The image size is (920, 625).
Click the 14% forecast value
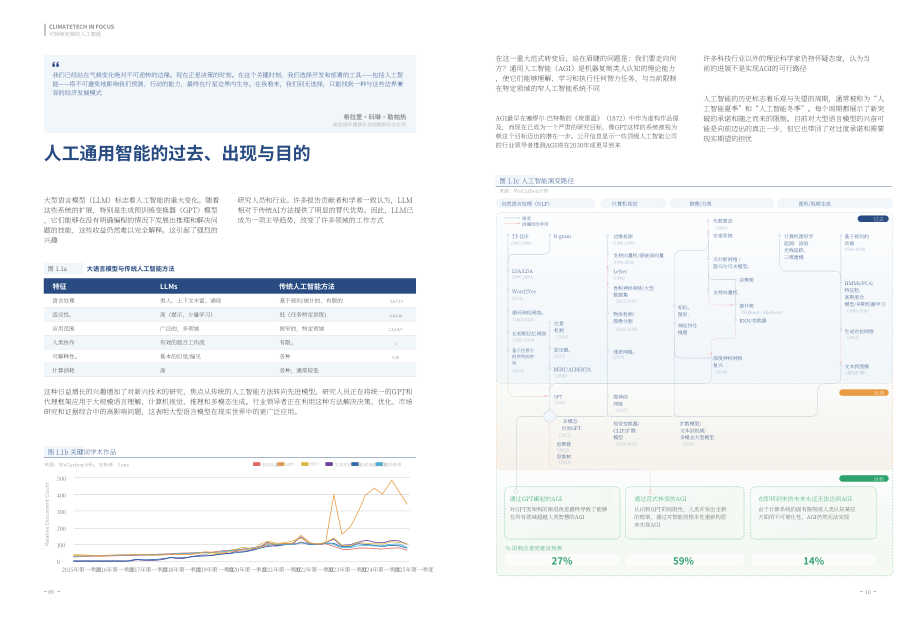[814, 561]
